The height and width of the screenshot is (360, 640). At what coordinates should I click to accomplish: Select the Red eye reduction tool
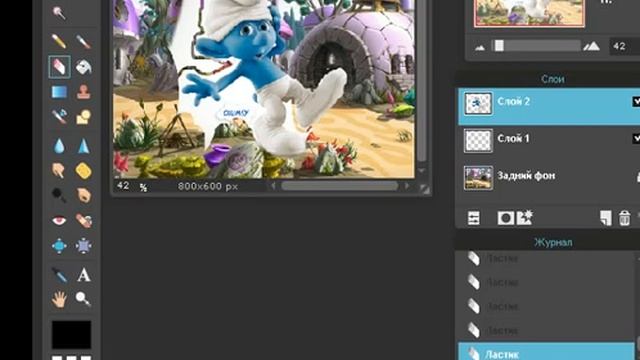(x=59, y=221)
